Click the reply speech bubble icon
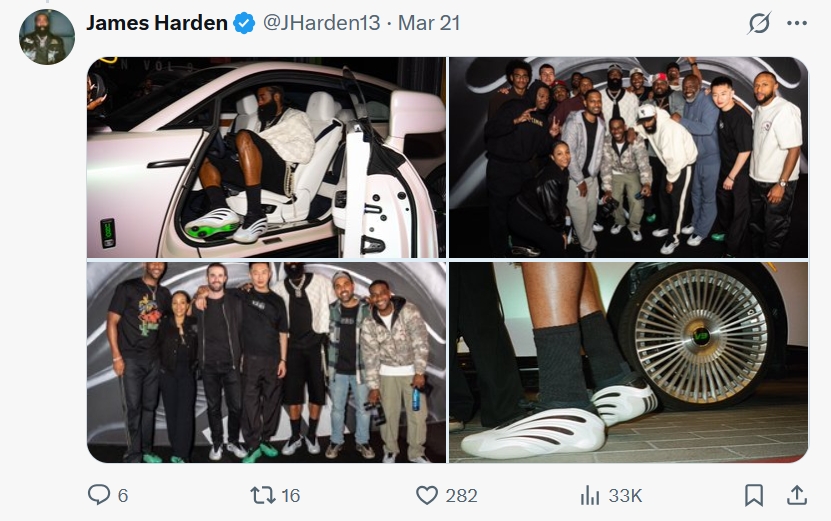This screenshot has width=831, height=521. pyautogui.click(x=99, y=494)
